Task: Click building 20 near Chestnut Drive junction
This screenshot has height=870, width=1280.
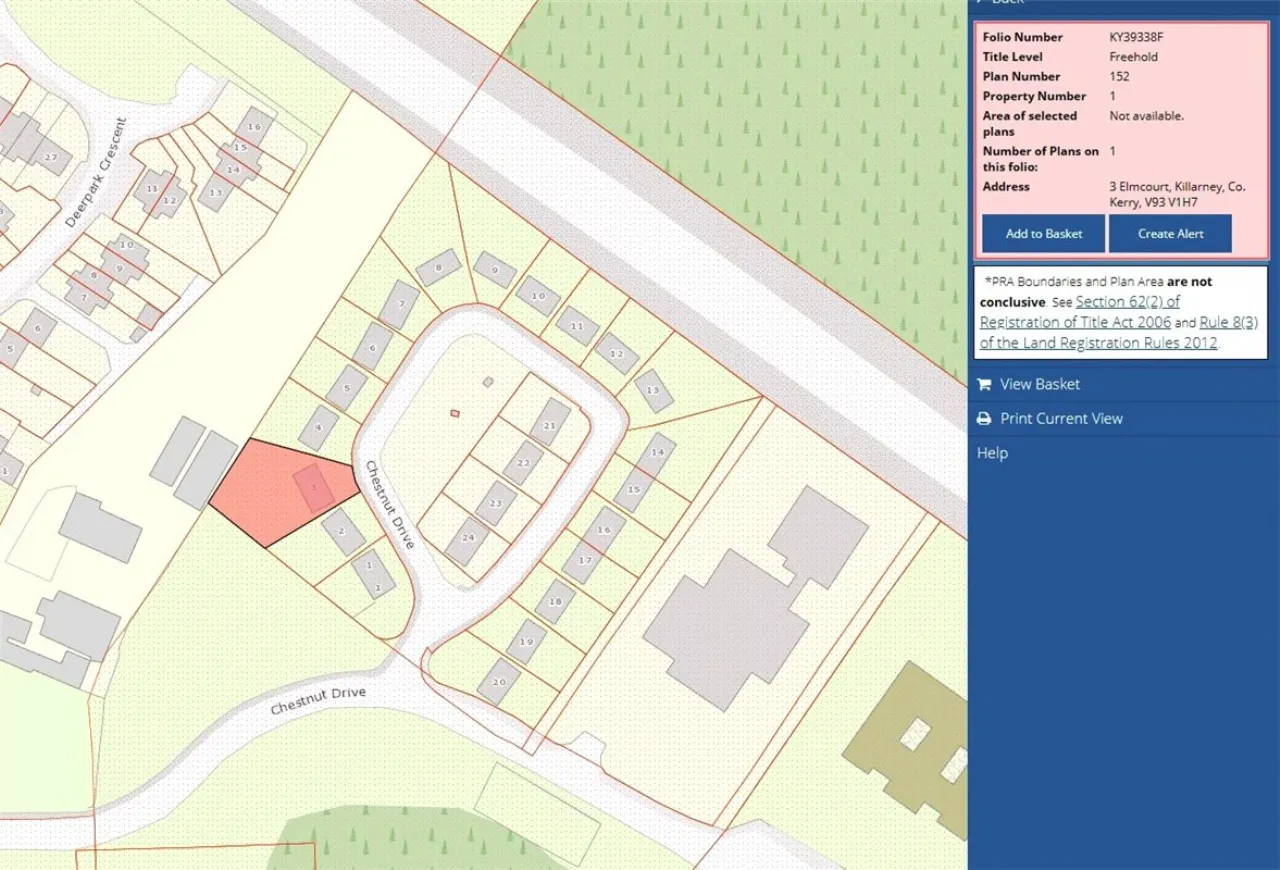Action: (x=499, y=681)
